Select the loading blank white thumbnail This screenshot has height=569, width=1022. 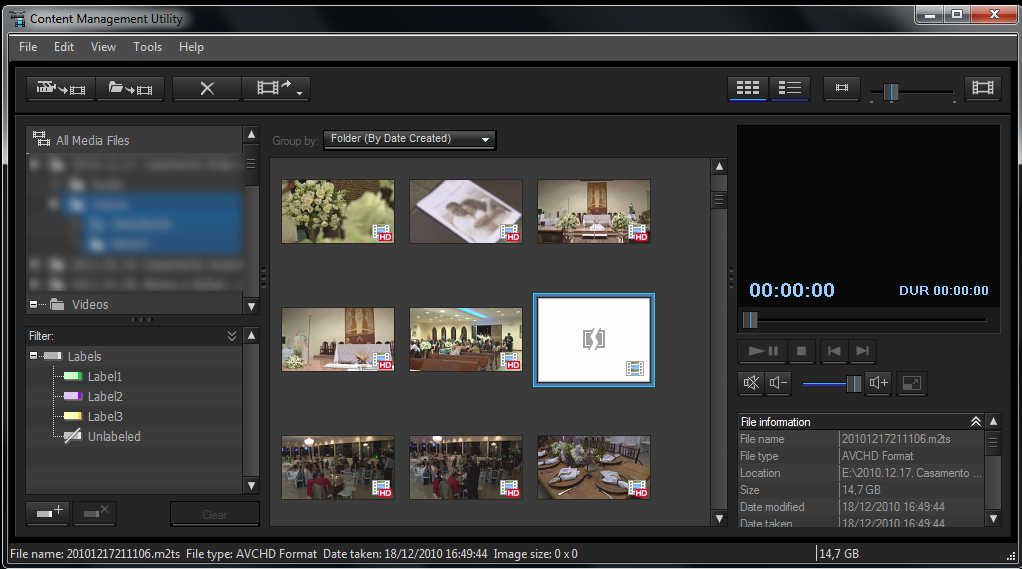594,340
